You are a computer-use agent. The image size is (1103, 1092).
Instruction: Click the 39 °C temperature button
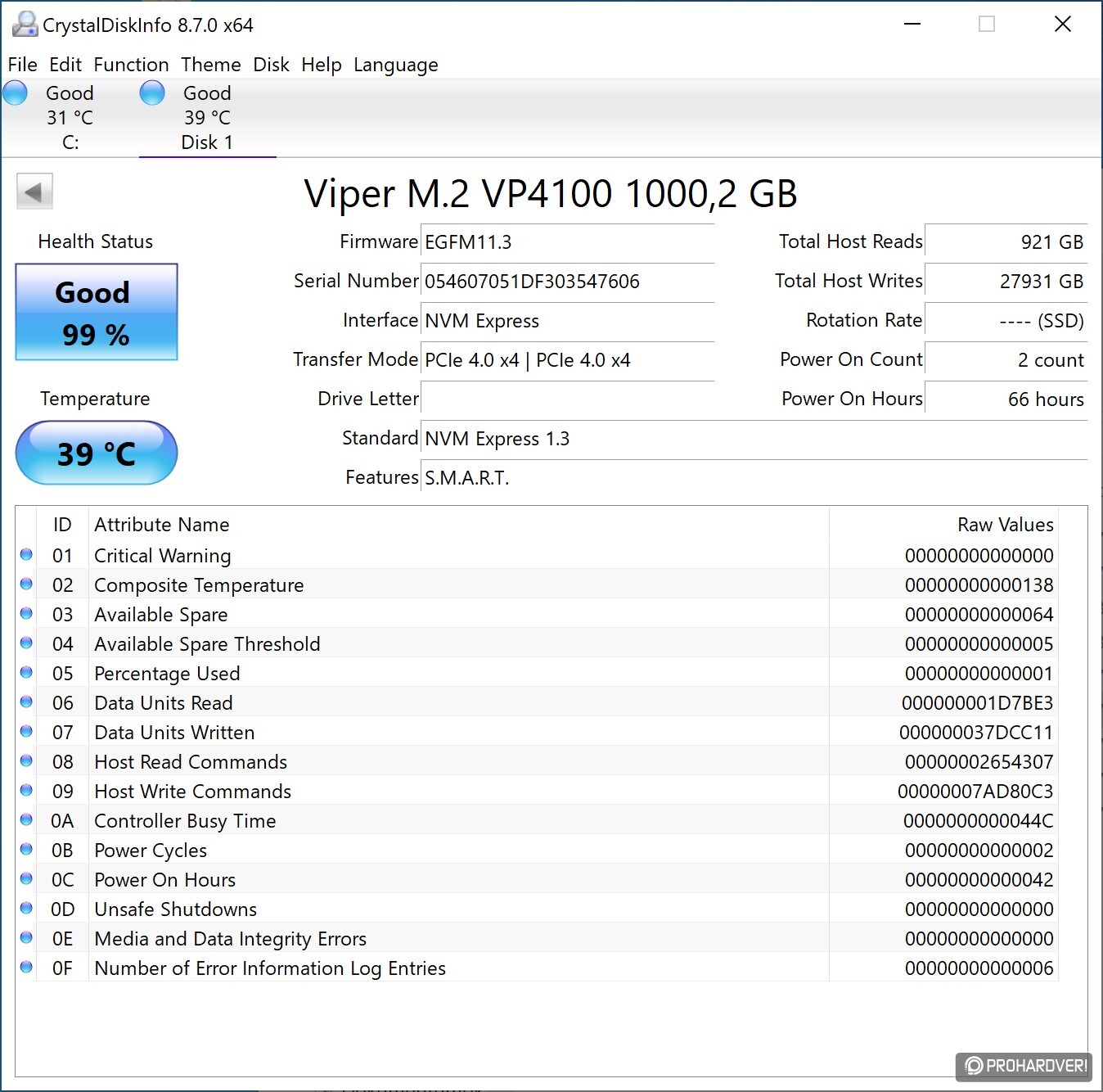click(x=97, y=453)
